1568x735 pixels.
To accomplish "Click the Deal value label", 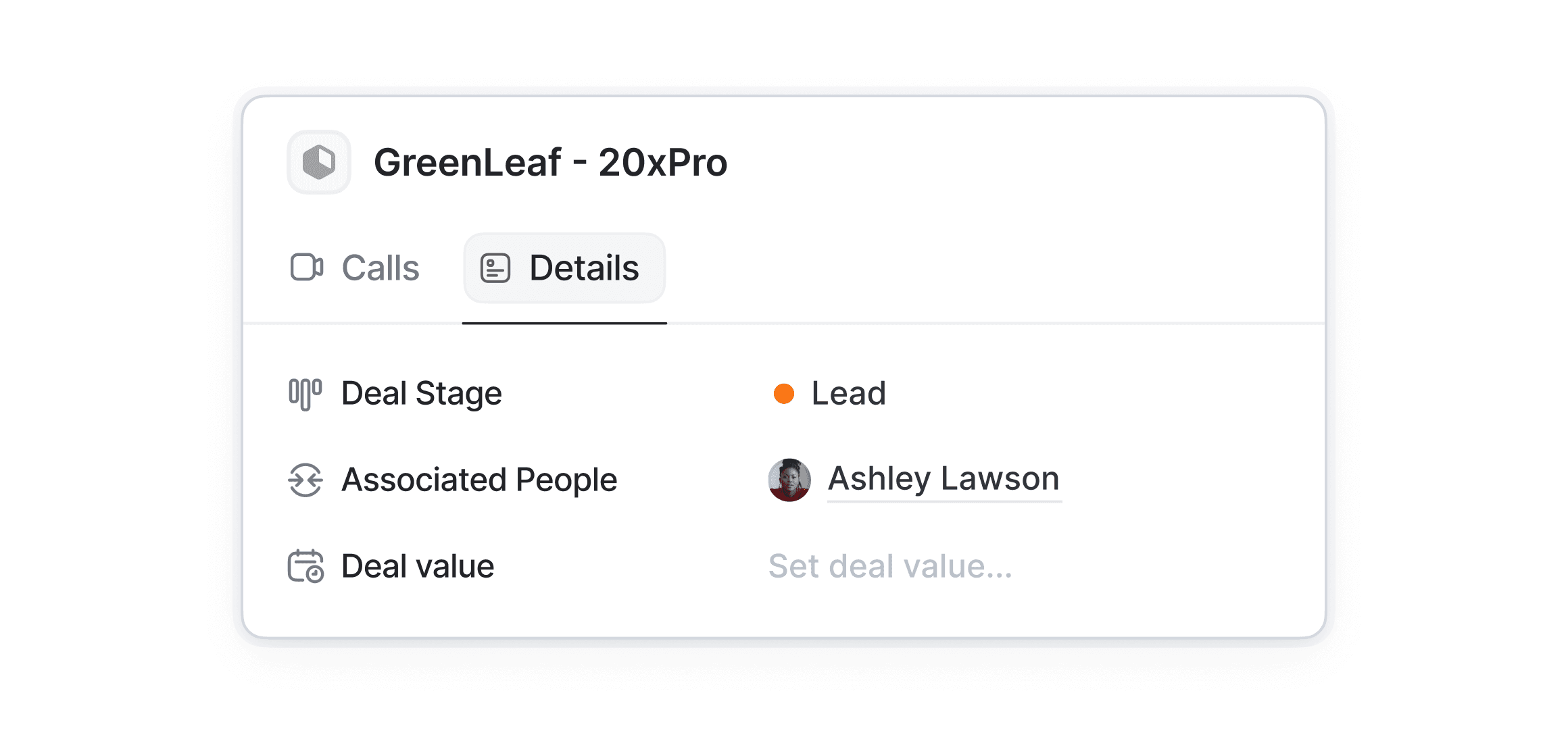I will (418, 566).
